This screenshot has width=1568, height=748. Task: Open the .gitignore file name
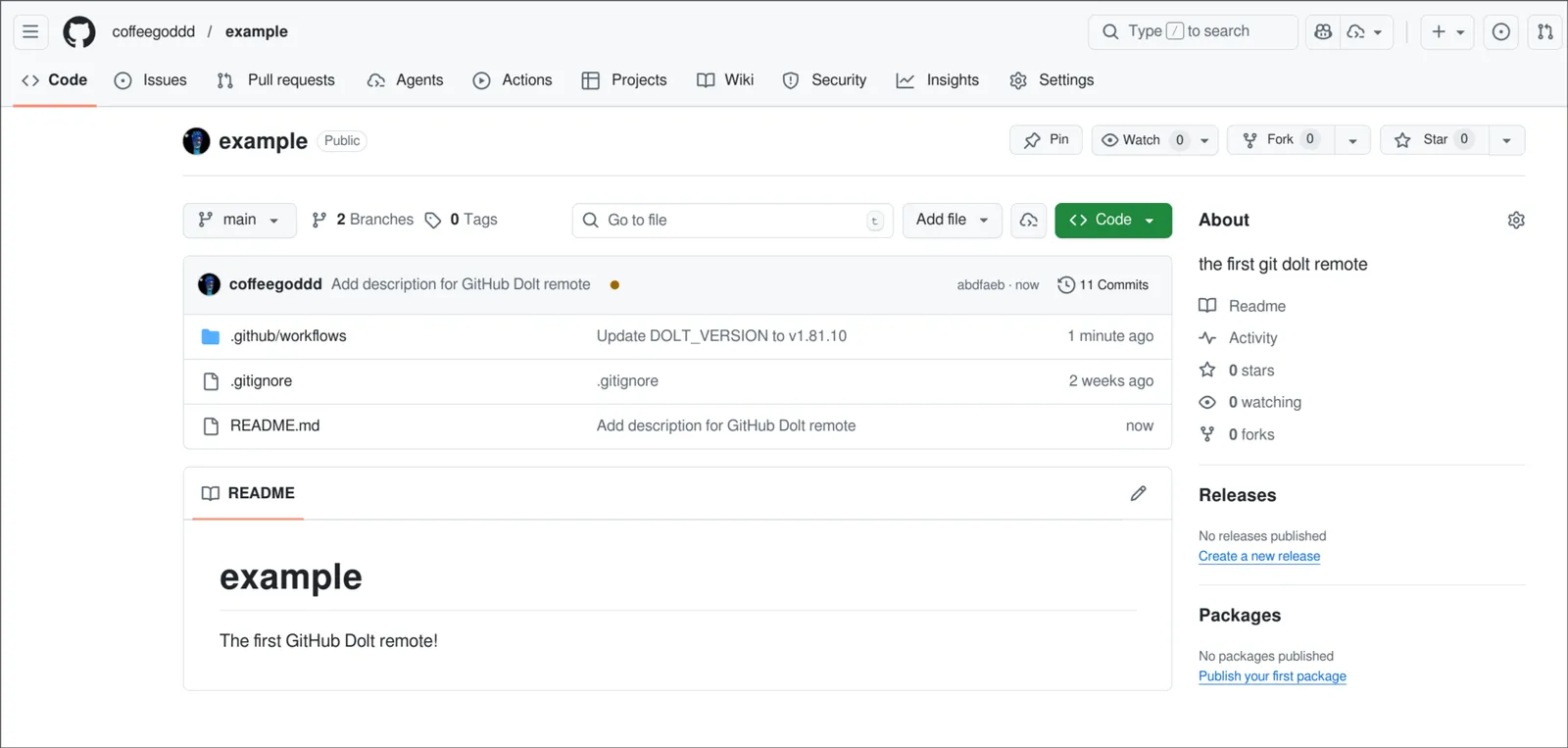coord(261,381)
